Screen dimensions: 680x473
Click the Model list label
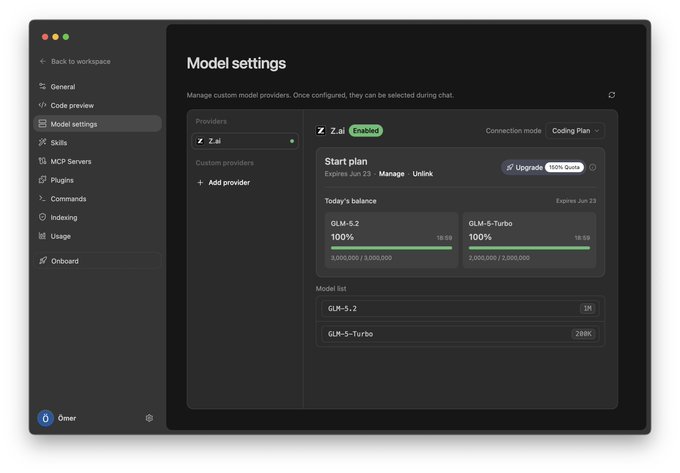pos(331,288)
